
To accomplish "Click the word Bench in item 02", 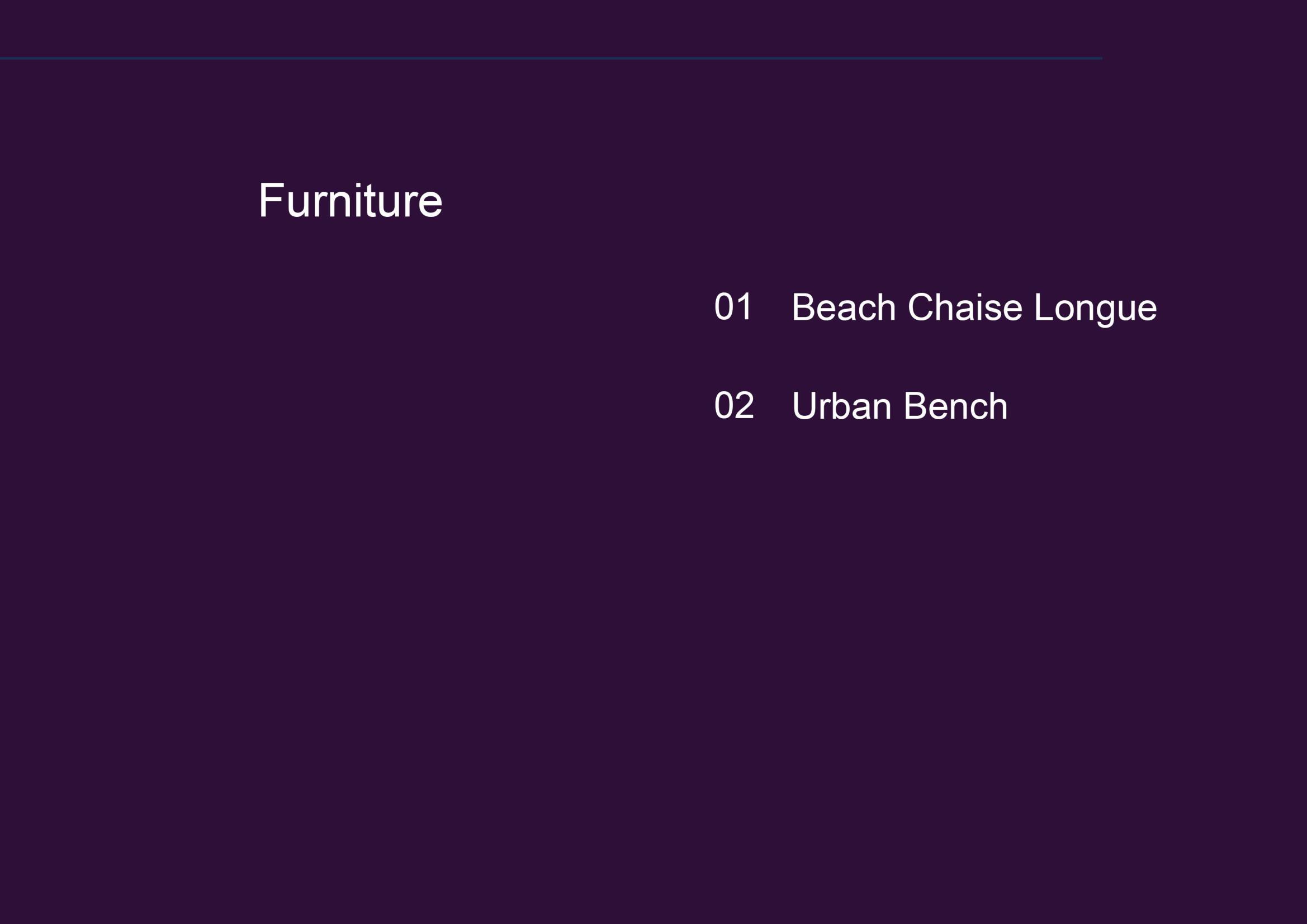I will coord(956,406).
